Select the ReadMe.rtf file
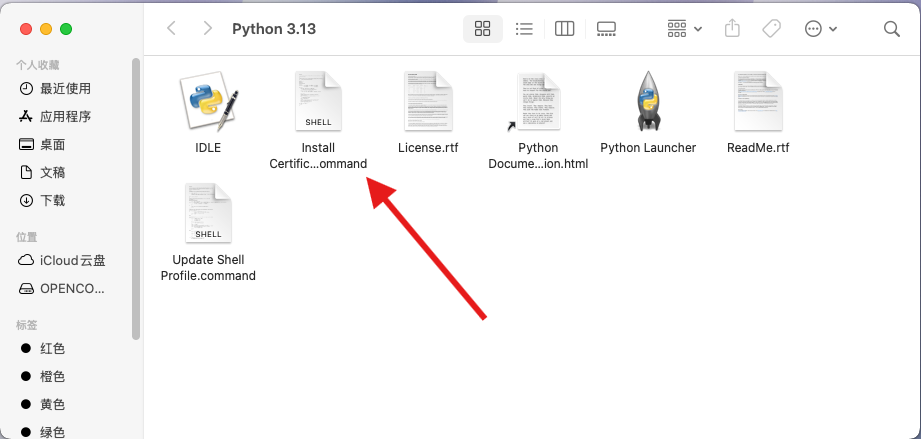This screenshot has width=921, height=439. coord(758,102)
